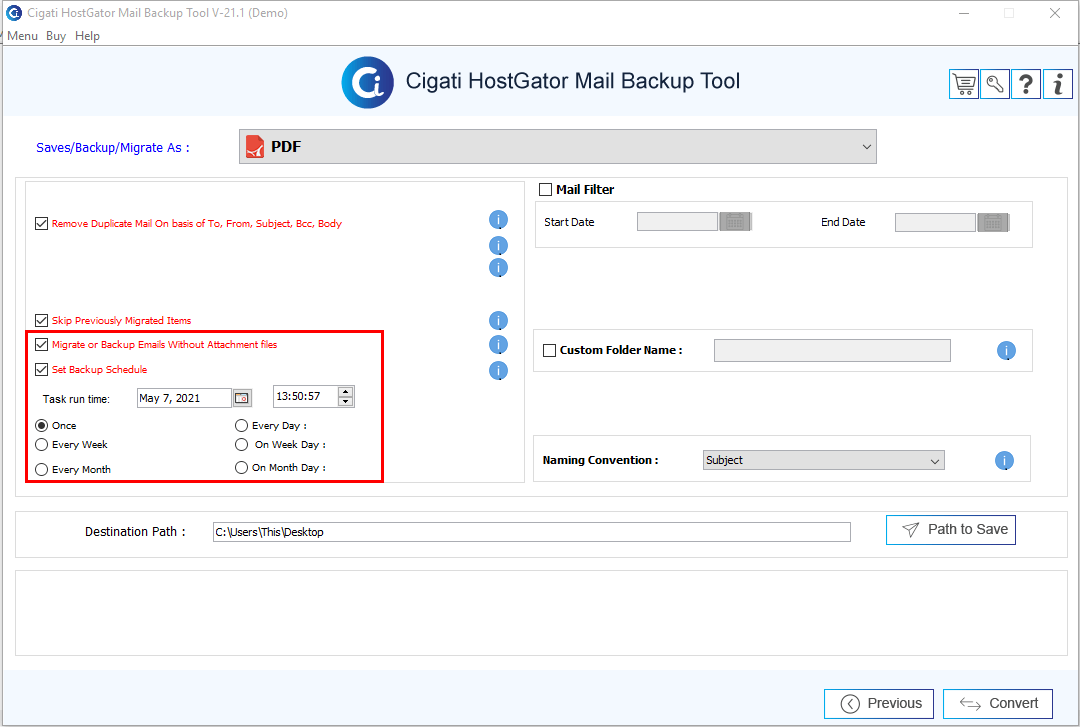
Task: Click the Path to Save button
Action: pyautogui.click(x=951, y=530)
